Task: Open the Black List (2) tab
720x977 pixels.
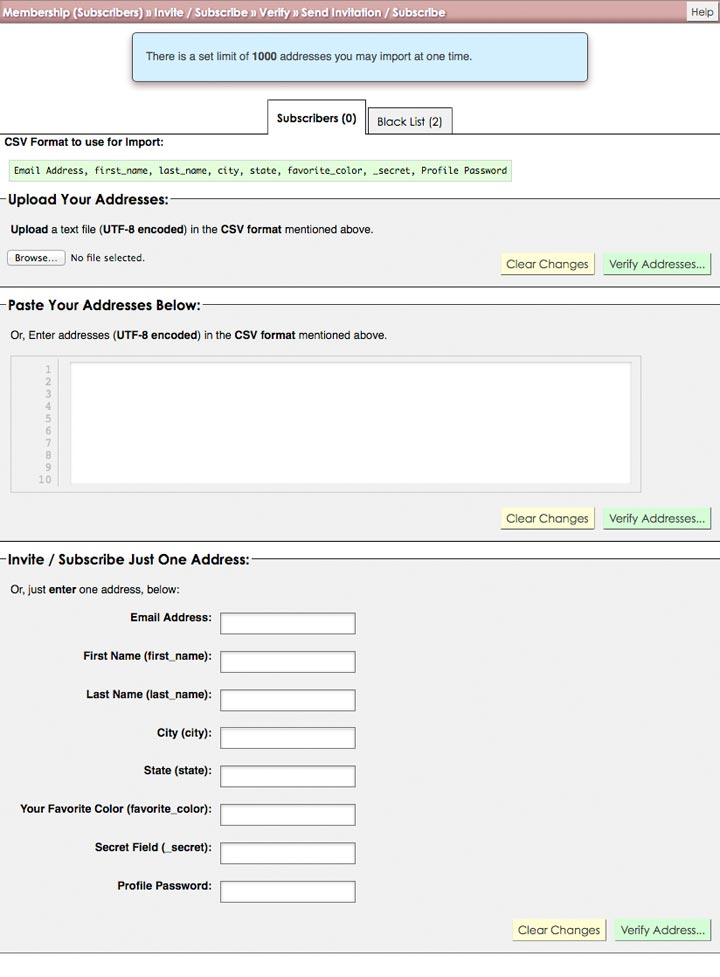Action: pyautogui.click(x=409, y=122)
